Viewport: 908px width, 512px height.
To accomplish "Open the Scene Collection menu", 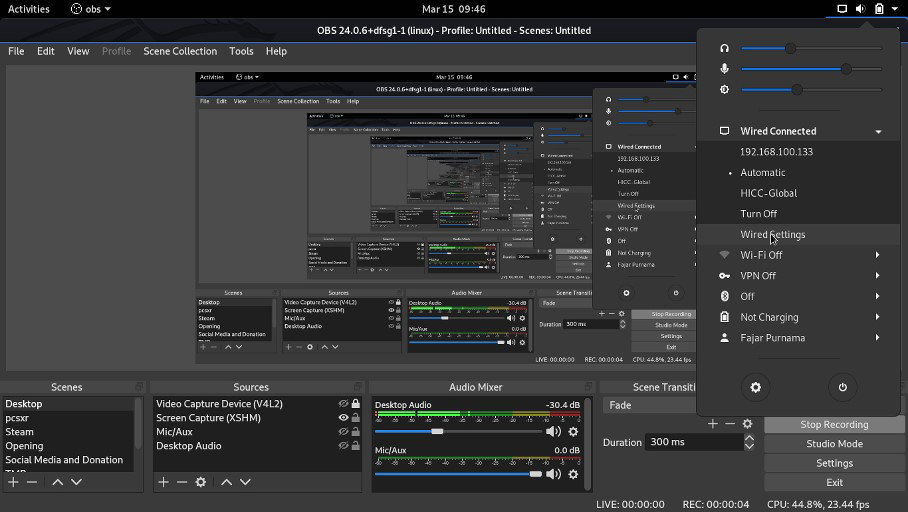I will pos(180,51).
